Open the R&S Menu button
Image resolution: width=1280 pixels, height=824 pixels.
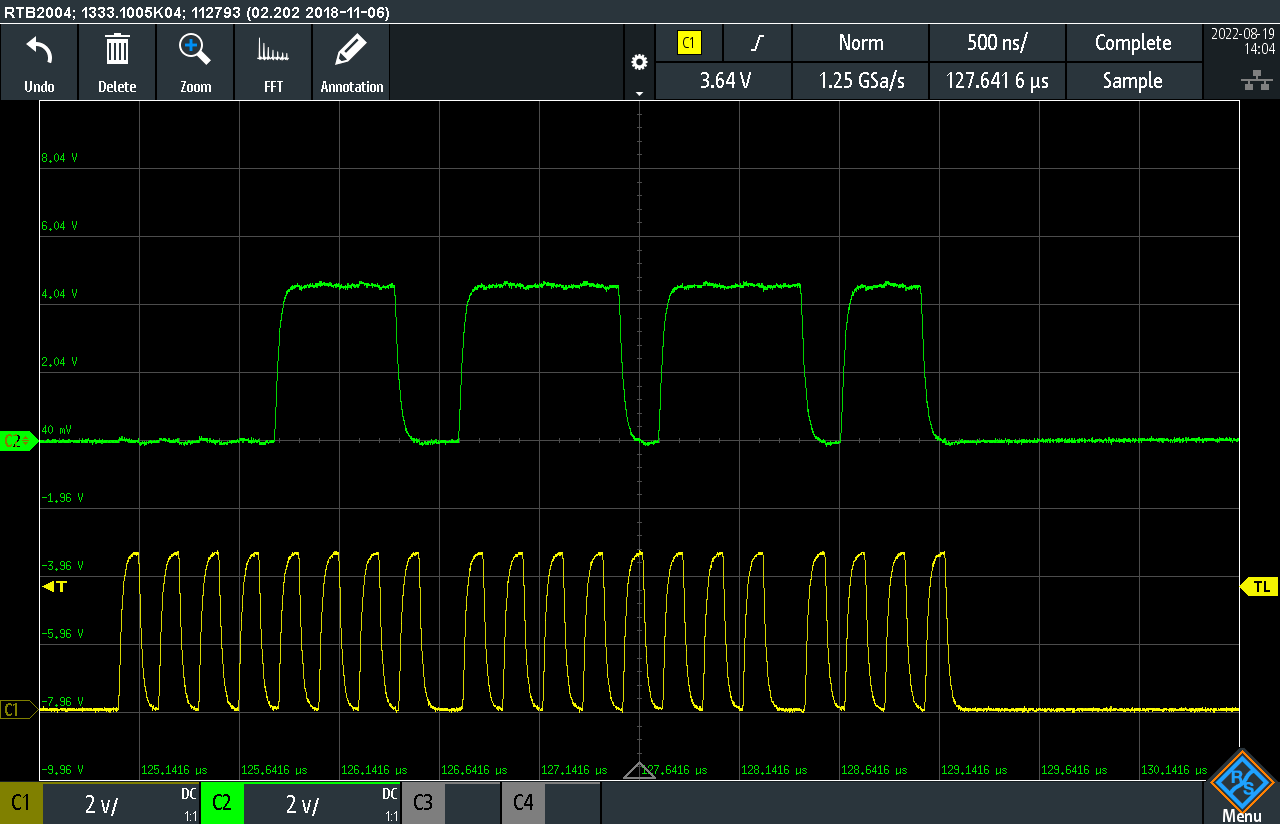[1241, 787]
